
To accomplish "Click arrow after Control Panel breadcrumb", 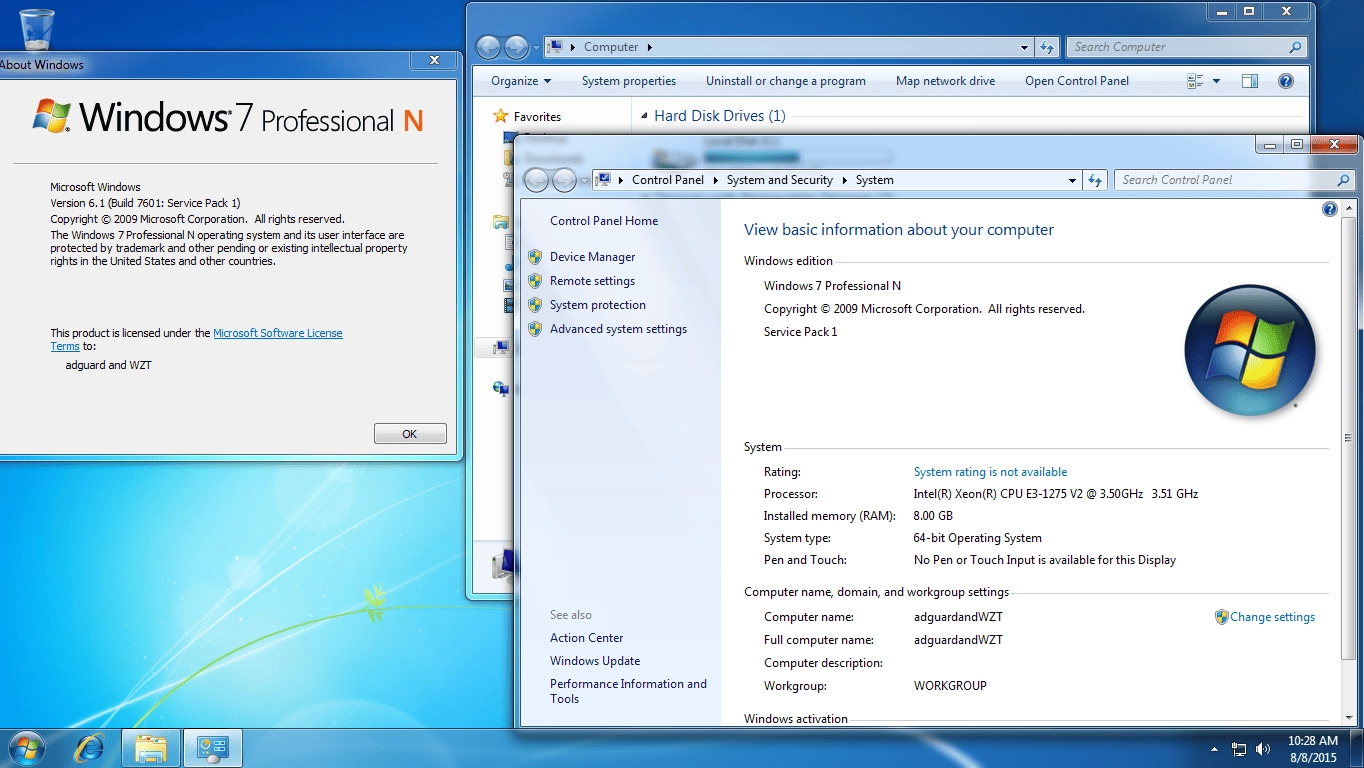I will tap(715, 180).
